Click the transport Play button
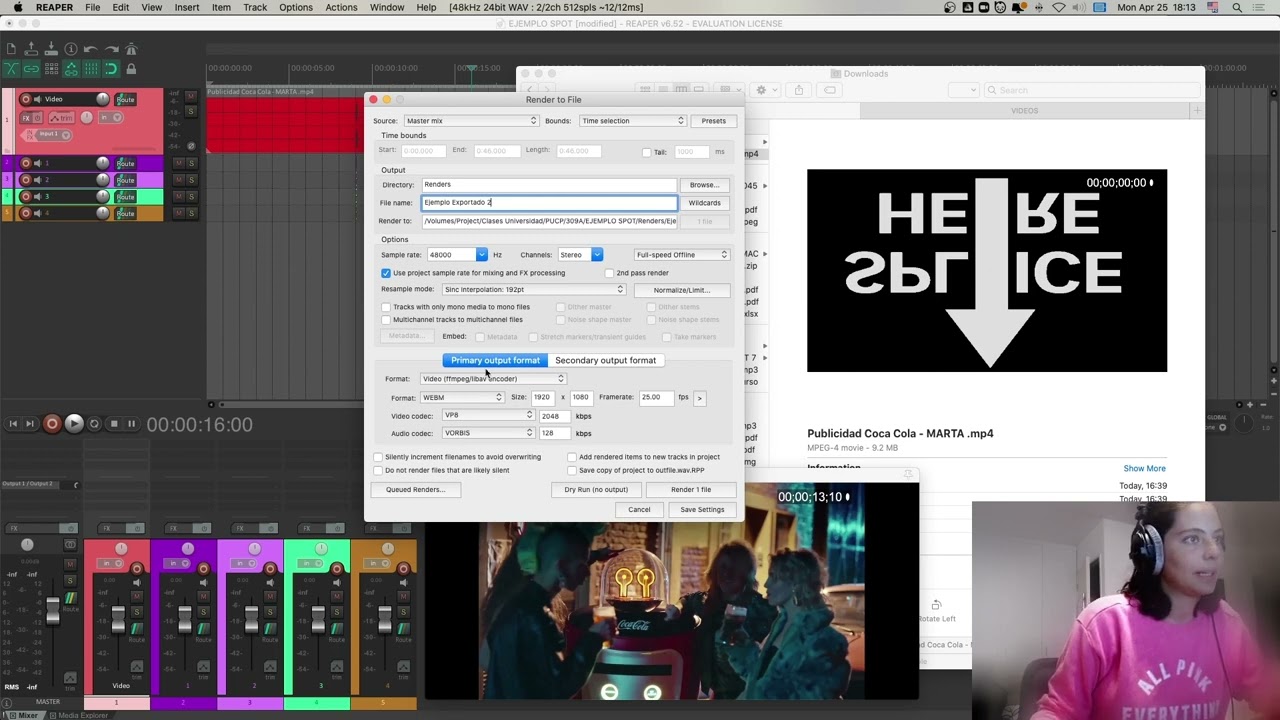 click(73, 424)
